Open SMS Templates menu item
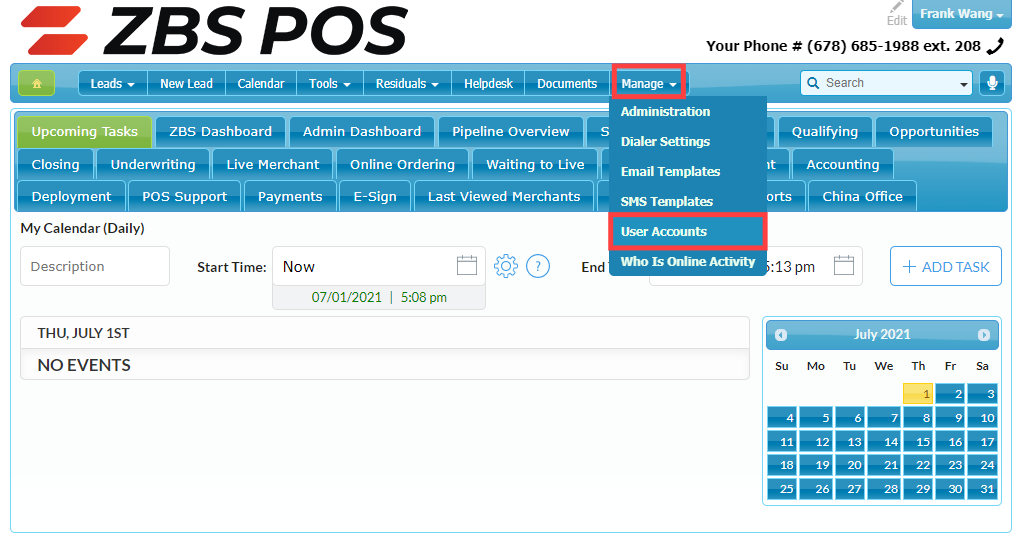Image resolution: width=1022 pixels, height=554 pixels. click(666, 201)
